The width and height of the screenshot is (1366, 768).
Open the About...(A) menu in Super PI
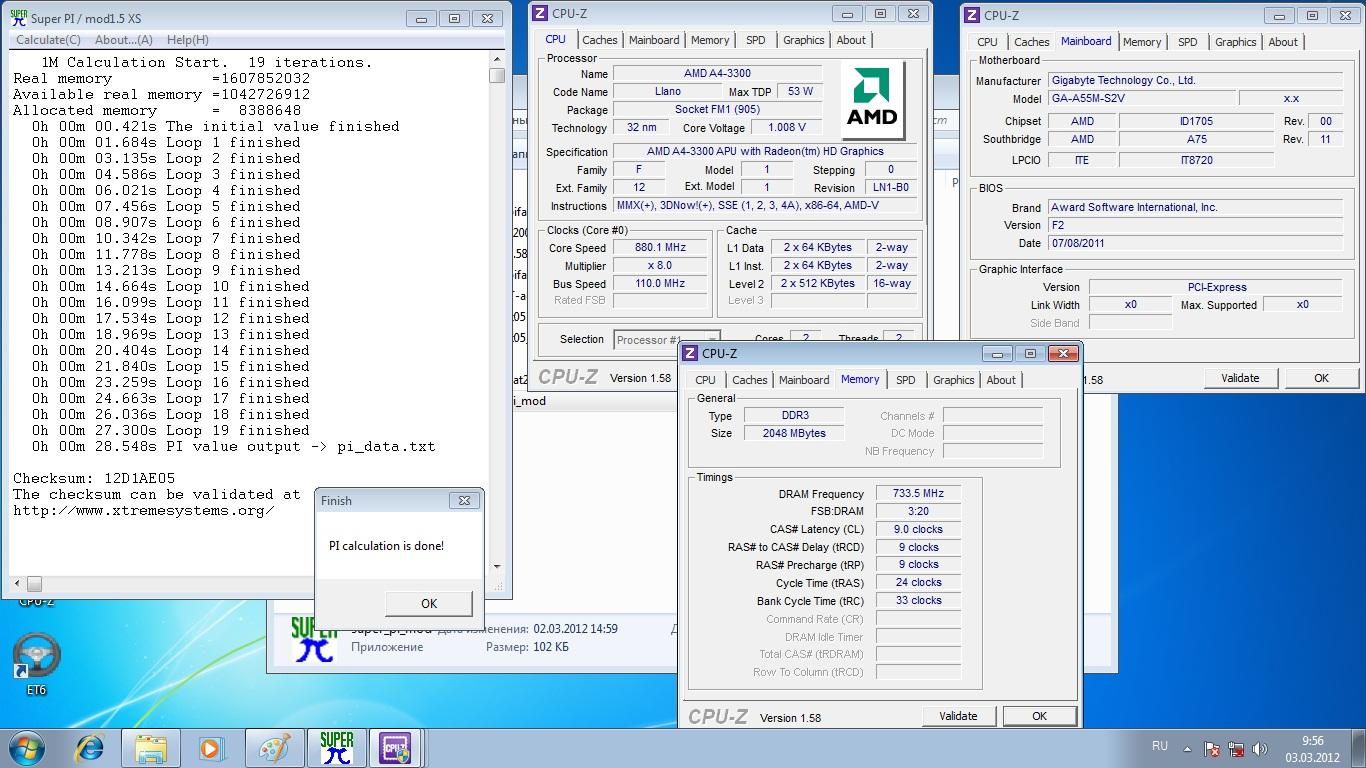tap(124, 40)
